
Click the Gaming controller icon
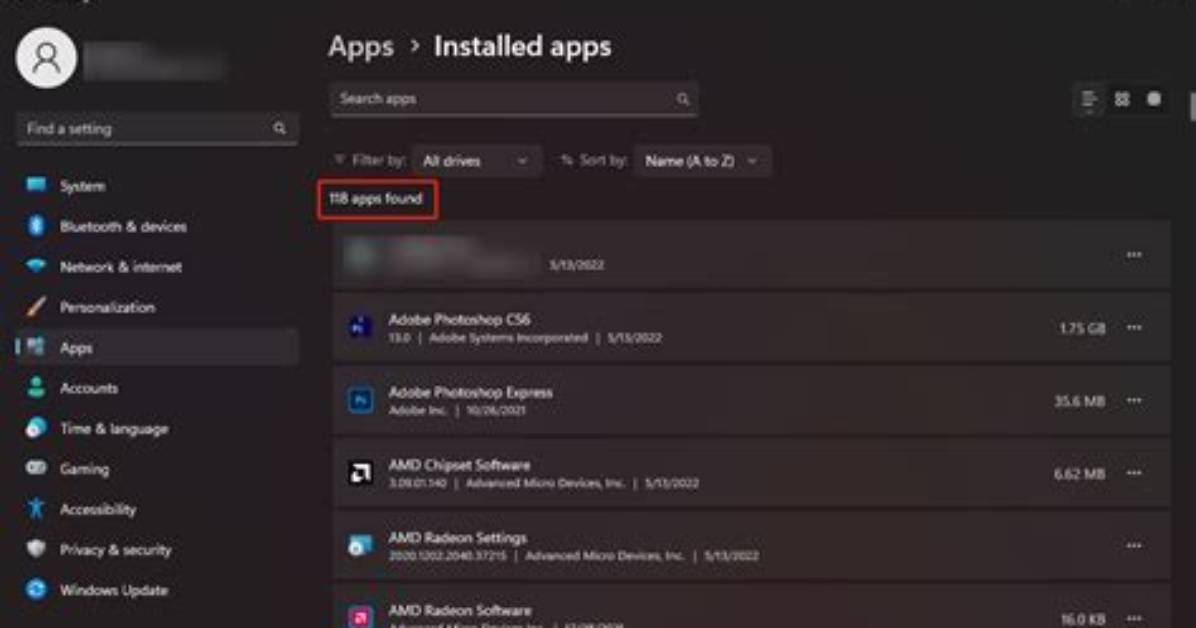point(36,468)
